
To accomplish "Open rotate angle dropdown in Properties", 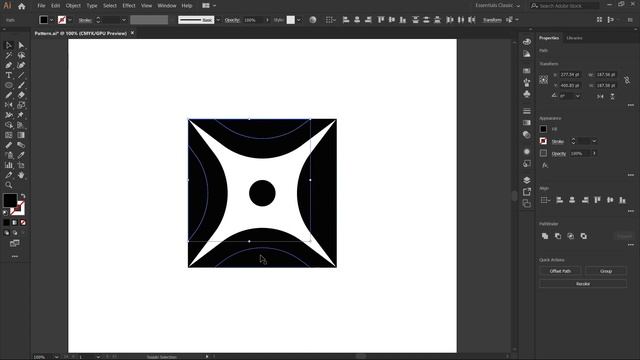I will click(x=577, y=96).
